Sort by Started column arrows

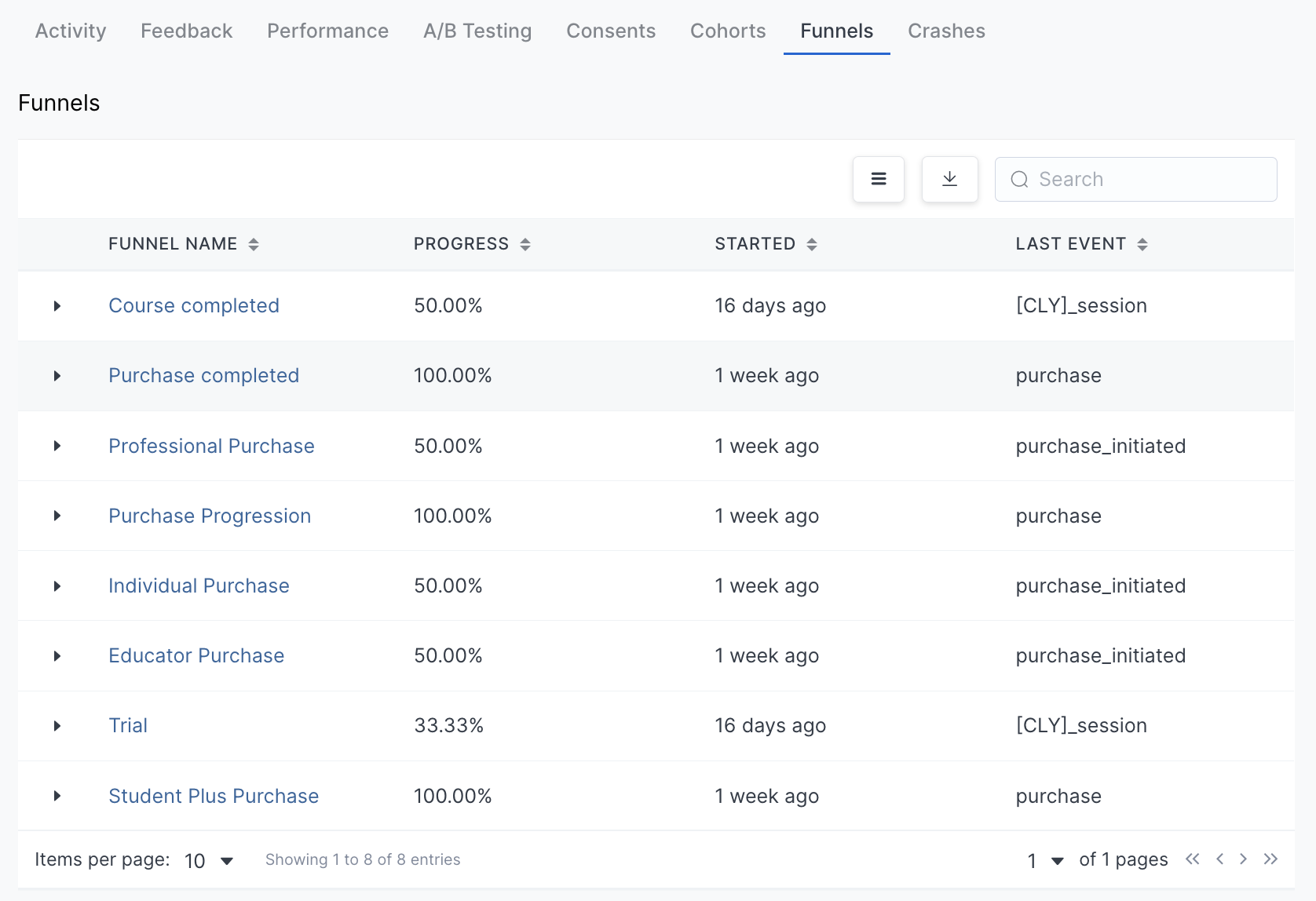pos(812,244)
